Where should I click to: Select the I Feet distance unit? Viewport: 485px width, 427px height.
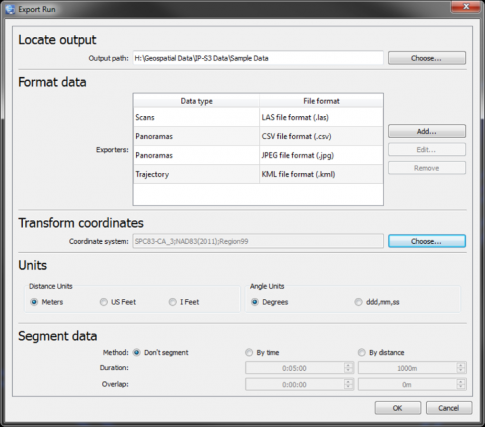click(184, 302)
